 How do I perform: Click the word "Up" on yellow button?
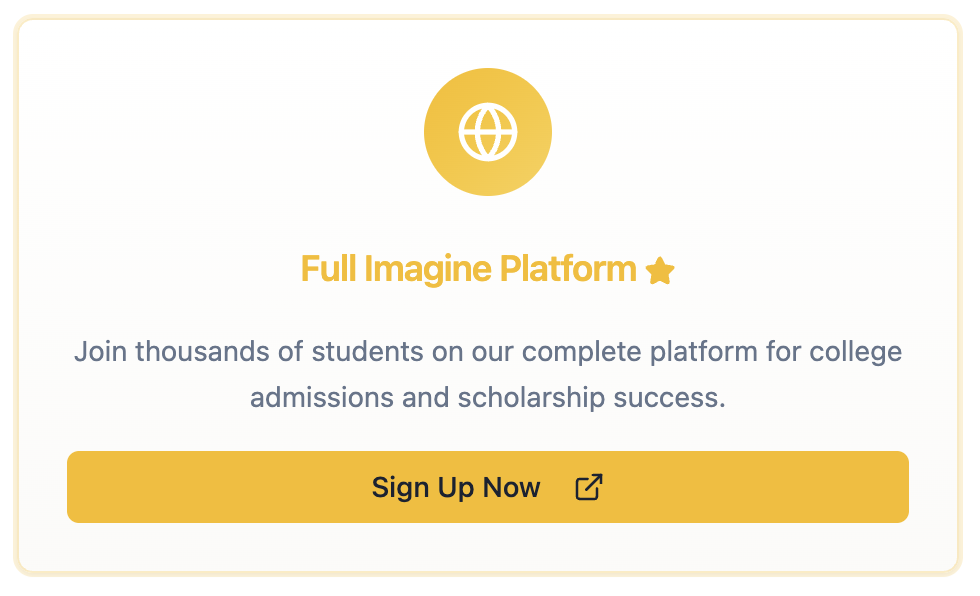(456, 487)
